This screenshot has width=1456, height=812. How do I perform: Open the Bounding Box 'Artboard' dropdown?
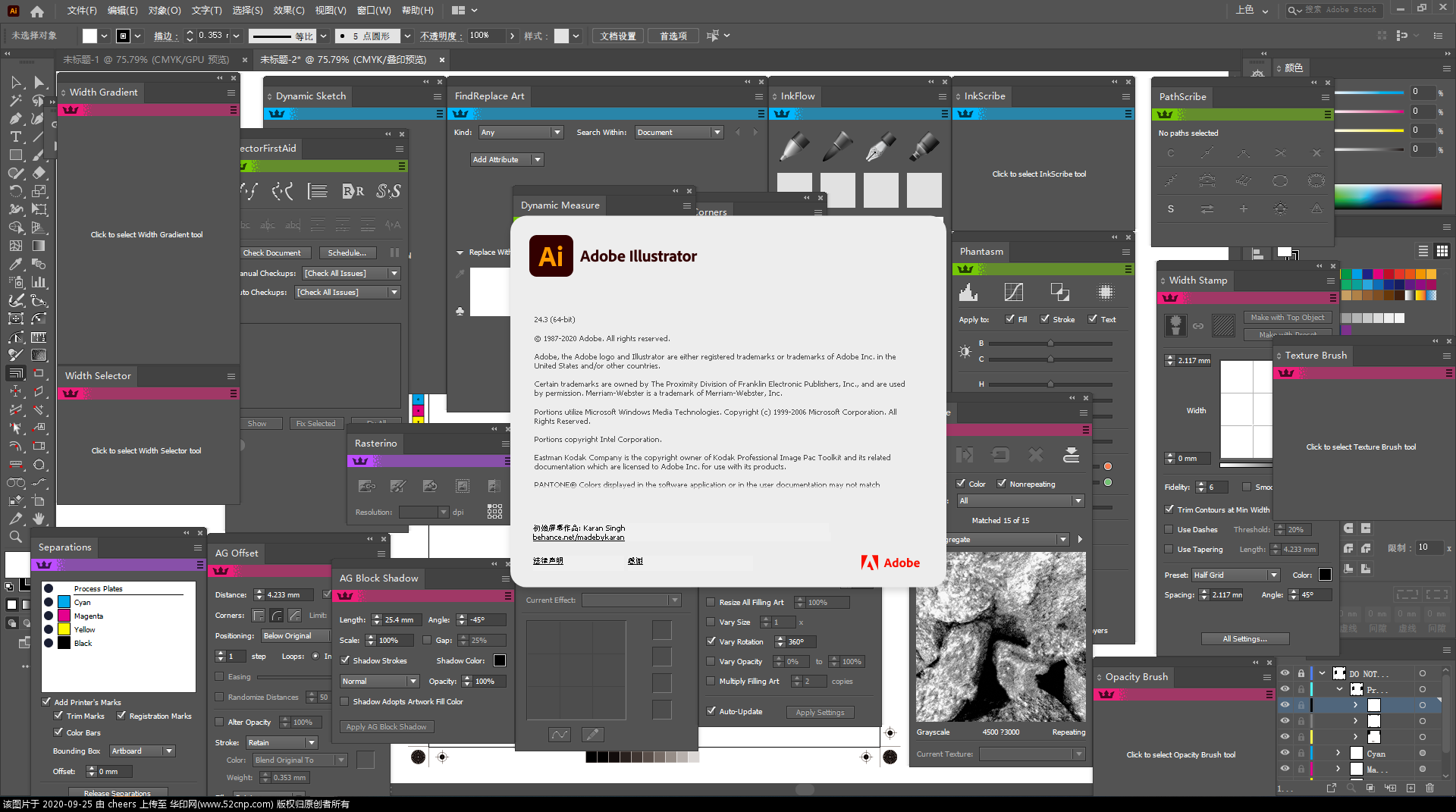pyautogui.click(x=143, y=751)
